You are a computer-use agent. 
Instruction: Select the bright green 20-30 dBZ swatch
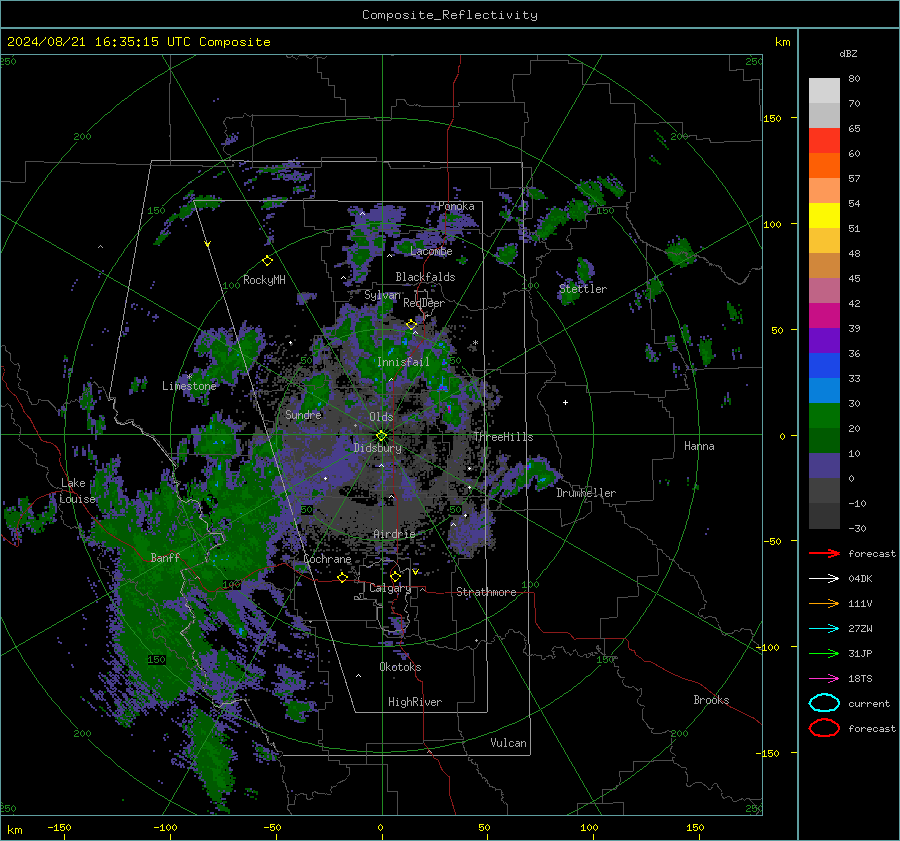[824, 416]
